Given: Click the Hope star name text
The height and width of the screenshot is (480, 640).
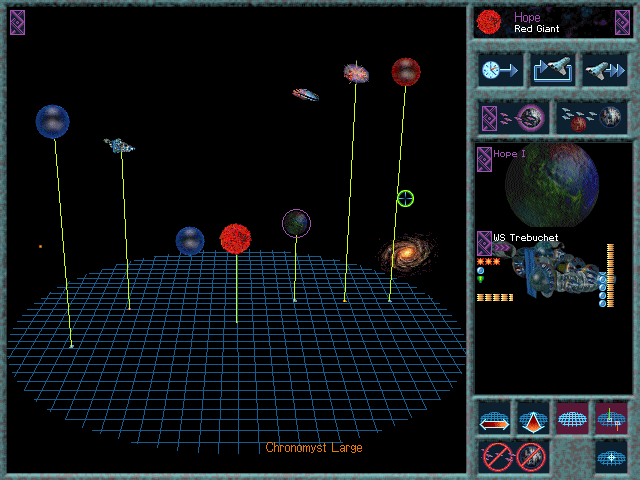Looking at the screenshot, I should pos(527,17).
